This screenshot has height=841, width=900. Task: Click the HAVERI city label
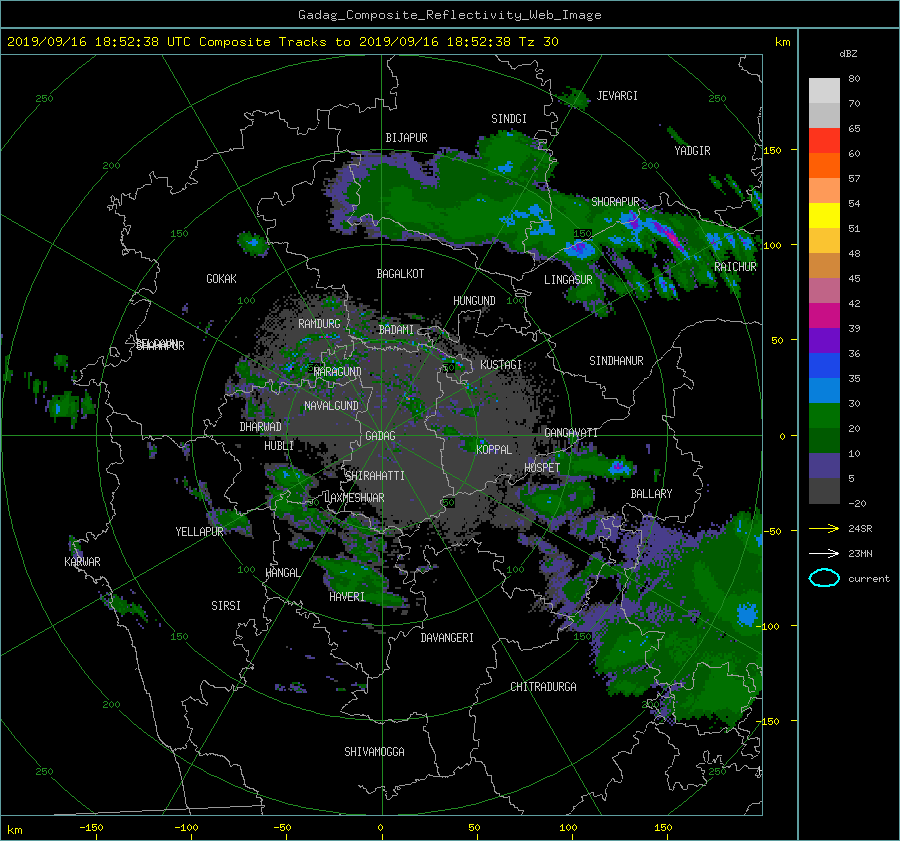(x=347, y=597)
